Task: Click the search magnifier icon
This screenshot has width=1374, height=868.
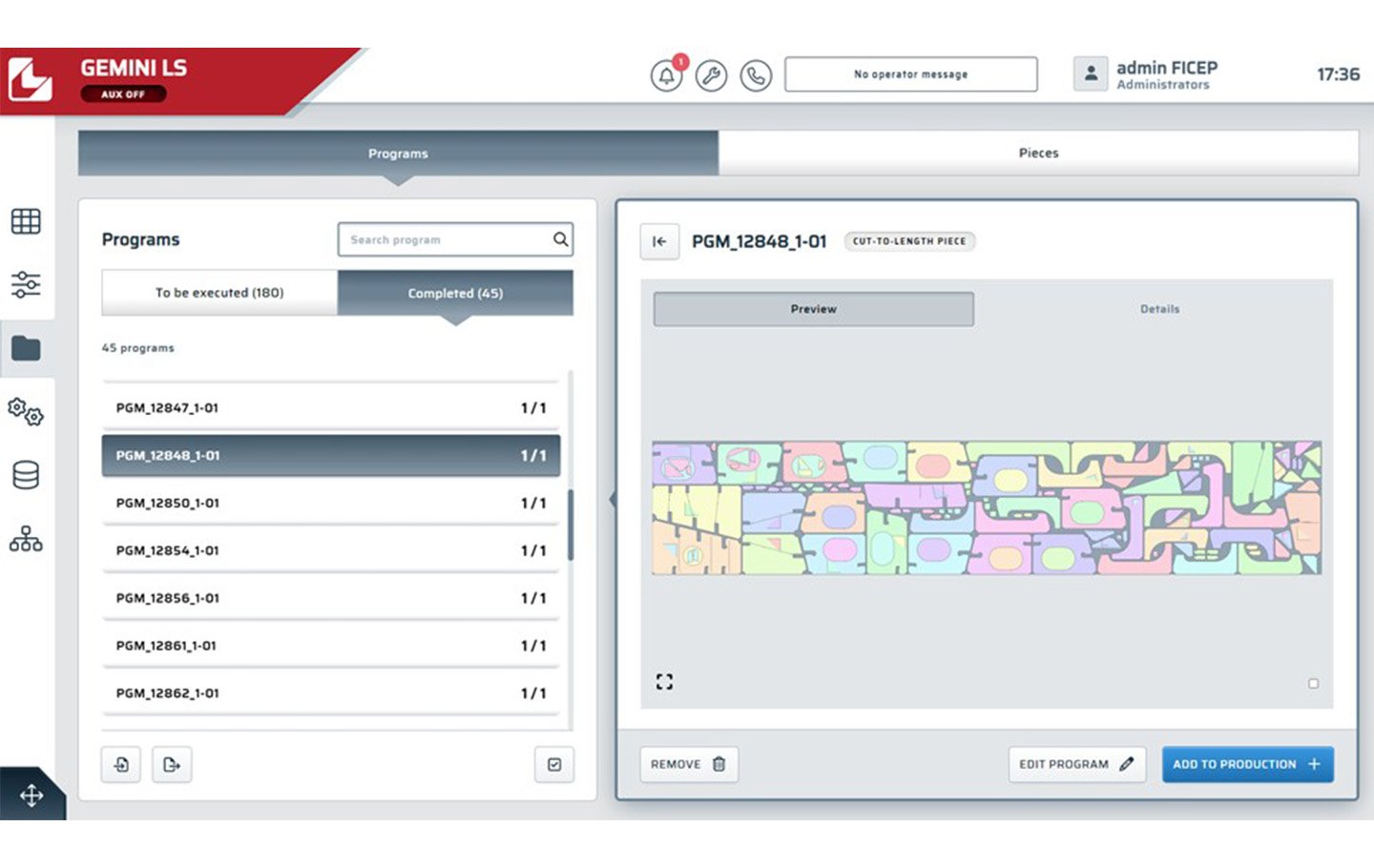Action: click(x=561, y=239)
